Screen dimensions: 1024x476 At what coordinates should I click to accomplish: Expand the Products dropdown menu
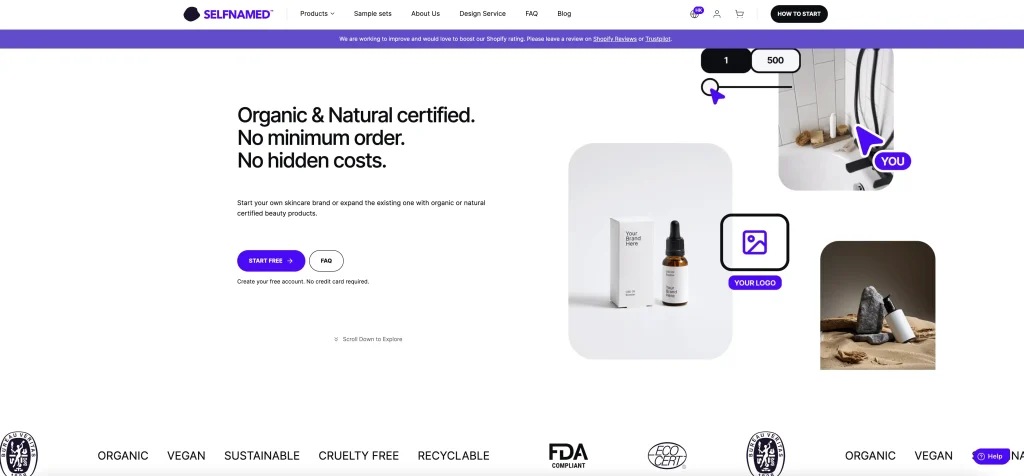tap(317, 14)
